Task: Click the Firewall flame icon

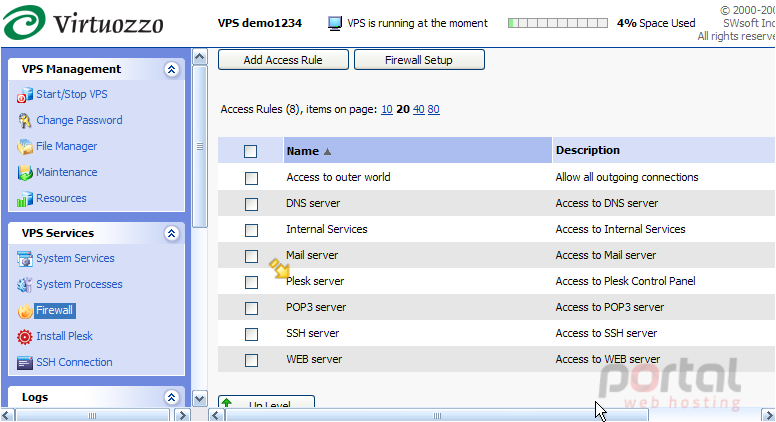Action: (25, 311)
